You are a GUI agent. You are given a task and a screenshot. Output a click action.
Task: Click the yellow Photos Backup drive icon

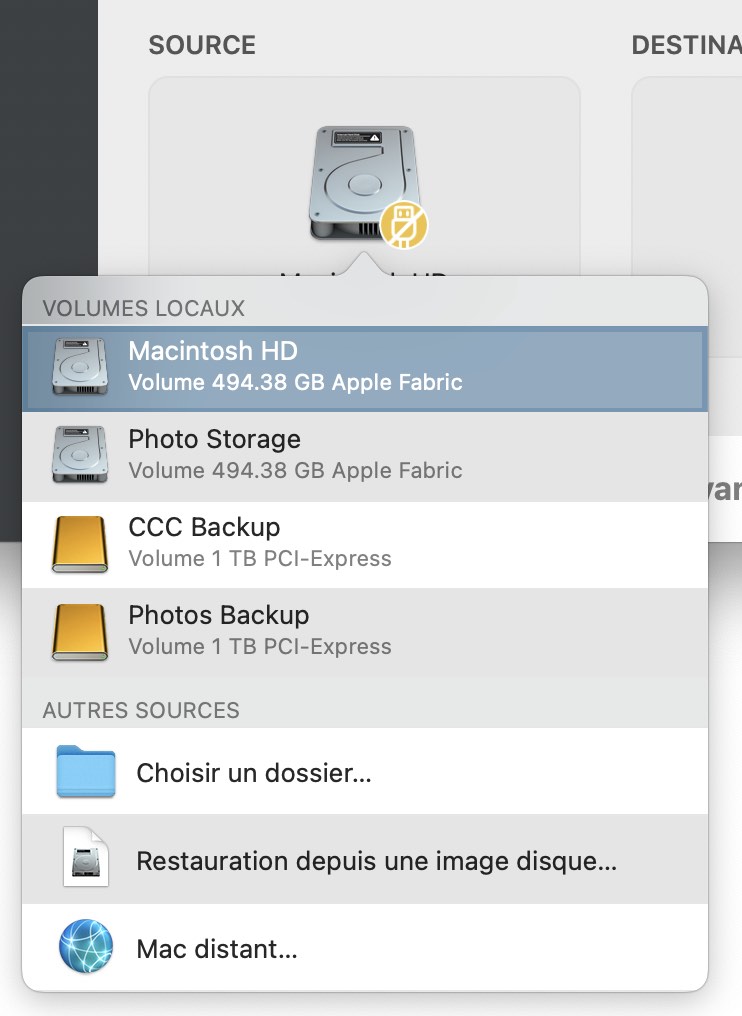click(x=80, y=632)
